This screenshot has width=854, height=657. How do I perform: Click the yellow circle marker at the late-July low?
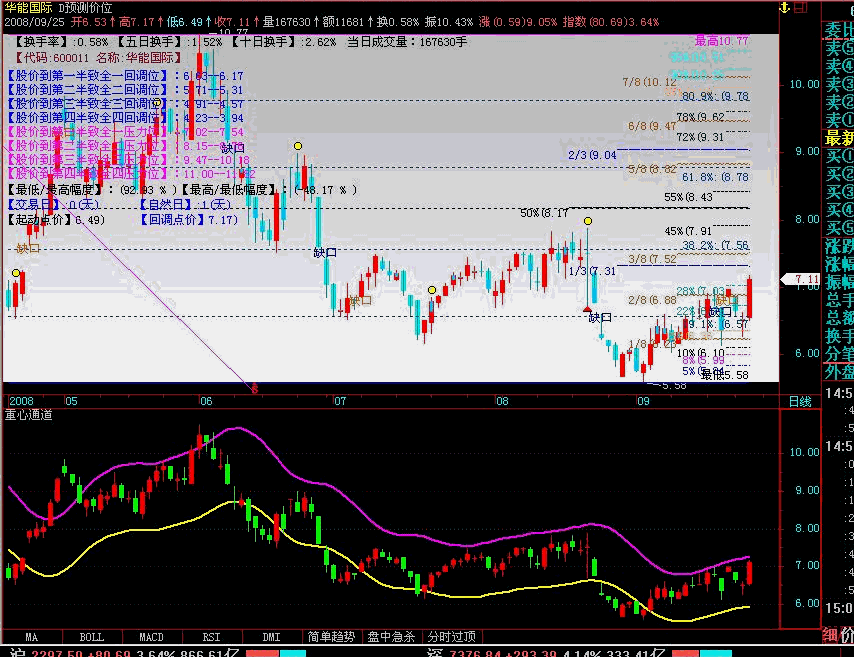tap(432, 290)
